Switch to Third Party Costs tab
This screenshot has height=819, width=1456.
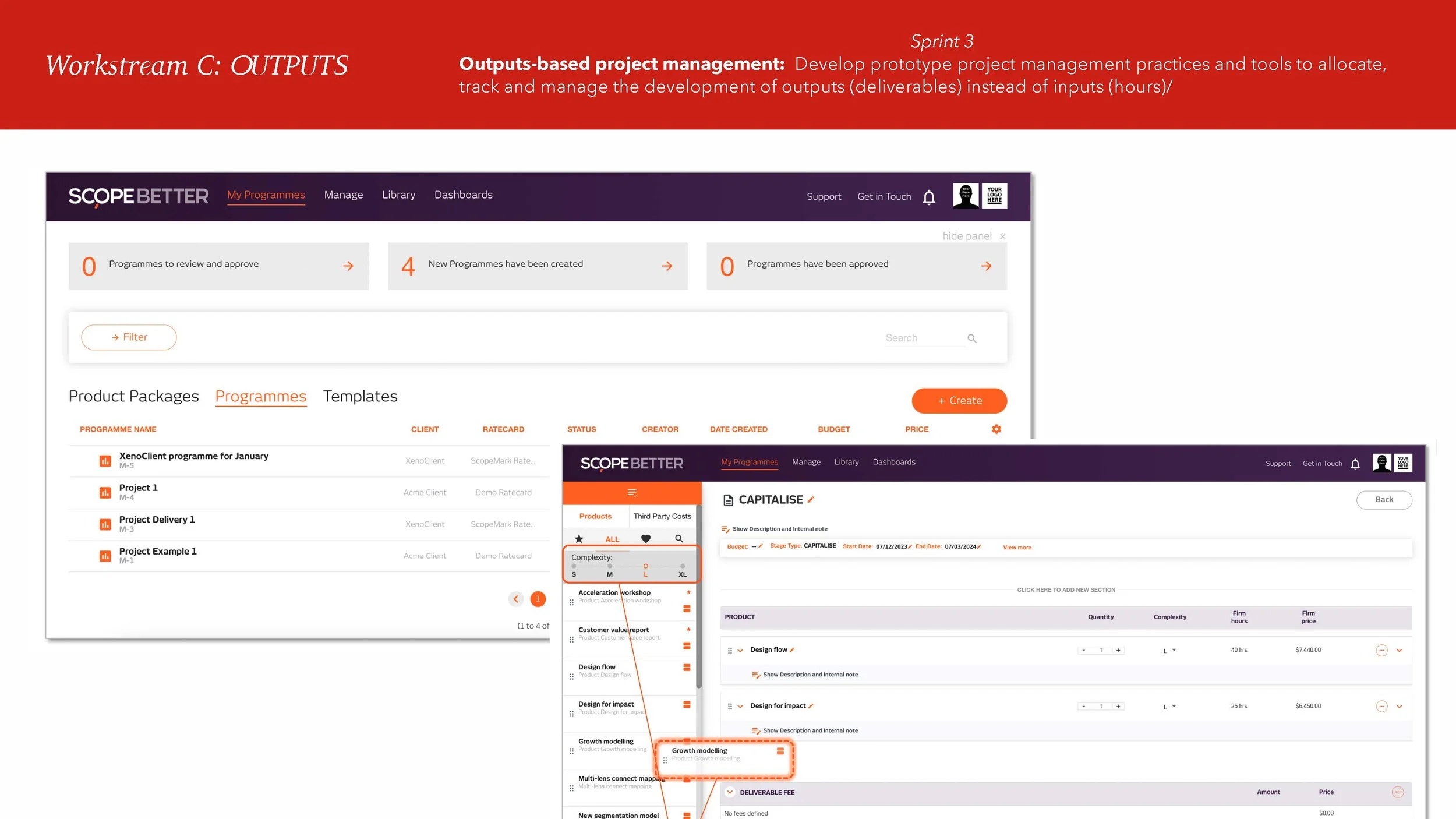(x=662, y=516)
